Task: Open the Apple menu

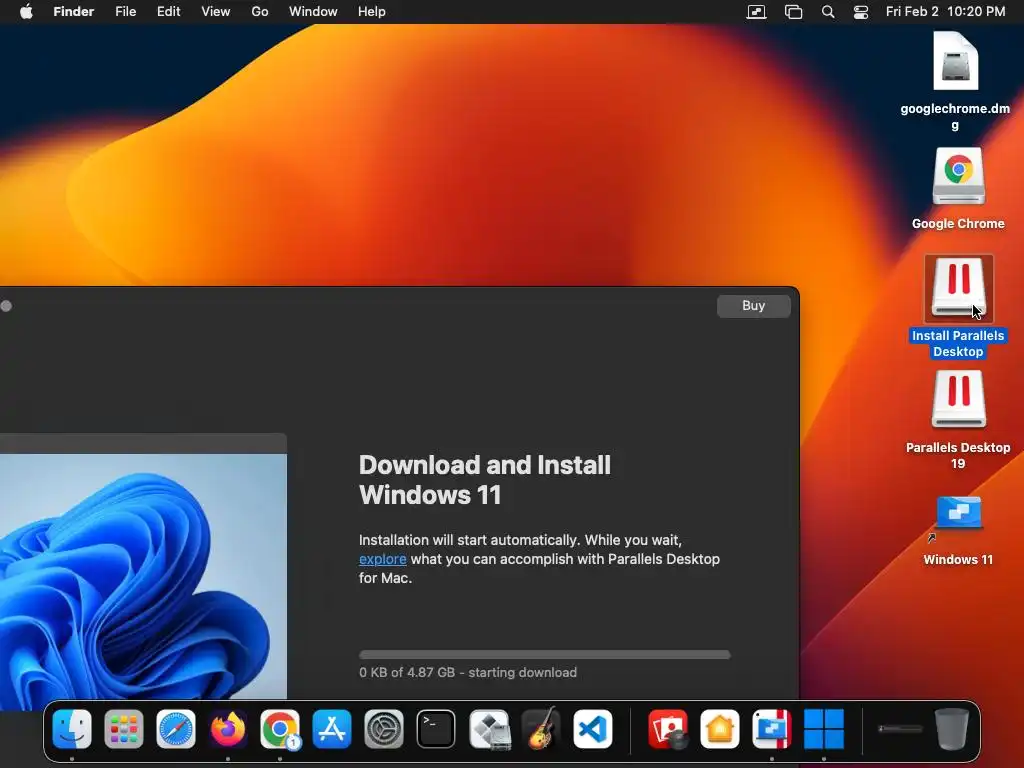Action: click(26, 12)
